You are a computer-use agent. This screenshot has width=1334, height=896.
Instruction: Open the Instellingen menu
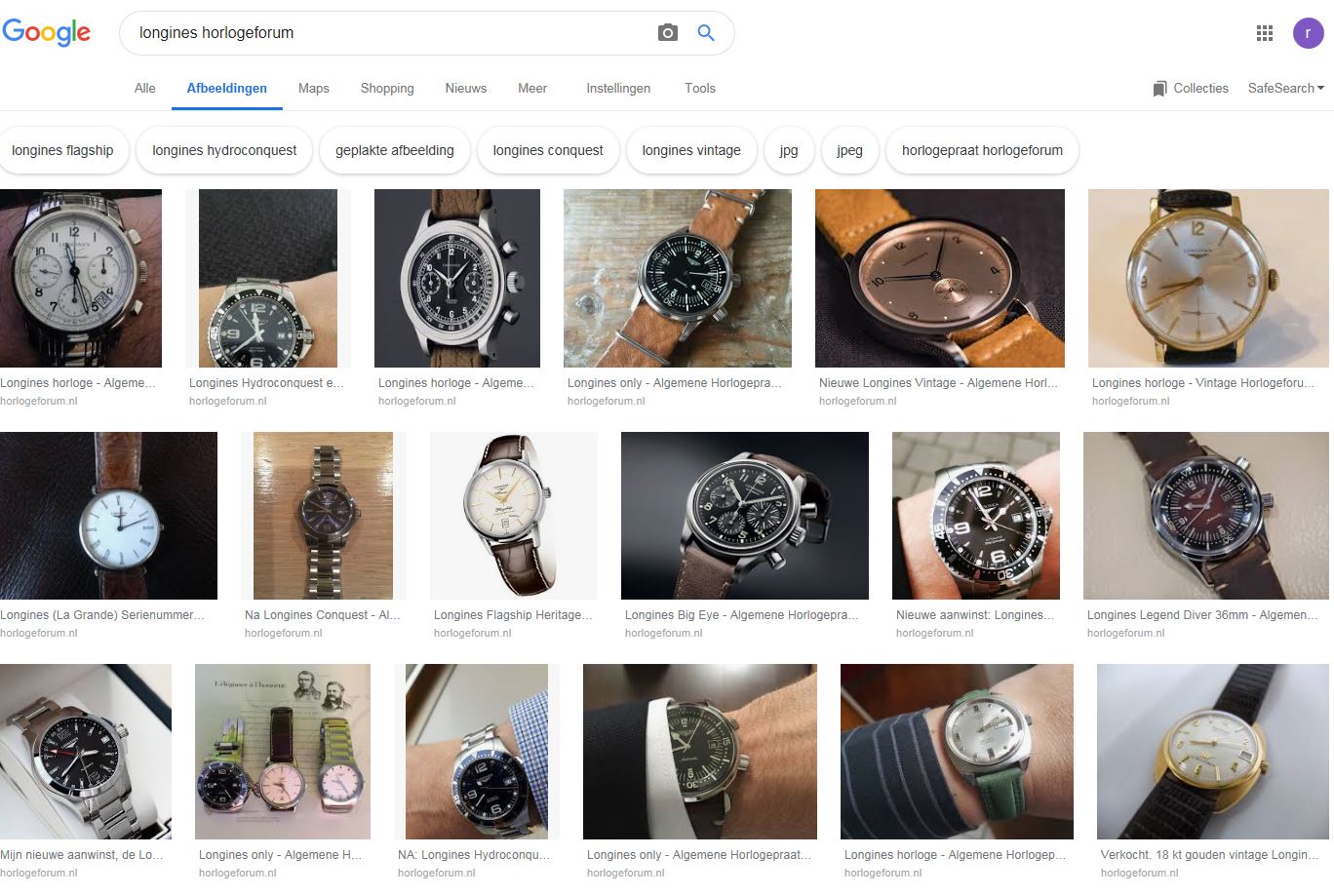tap(618, 88)
